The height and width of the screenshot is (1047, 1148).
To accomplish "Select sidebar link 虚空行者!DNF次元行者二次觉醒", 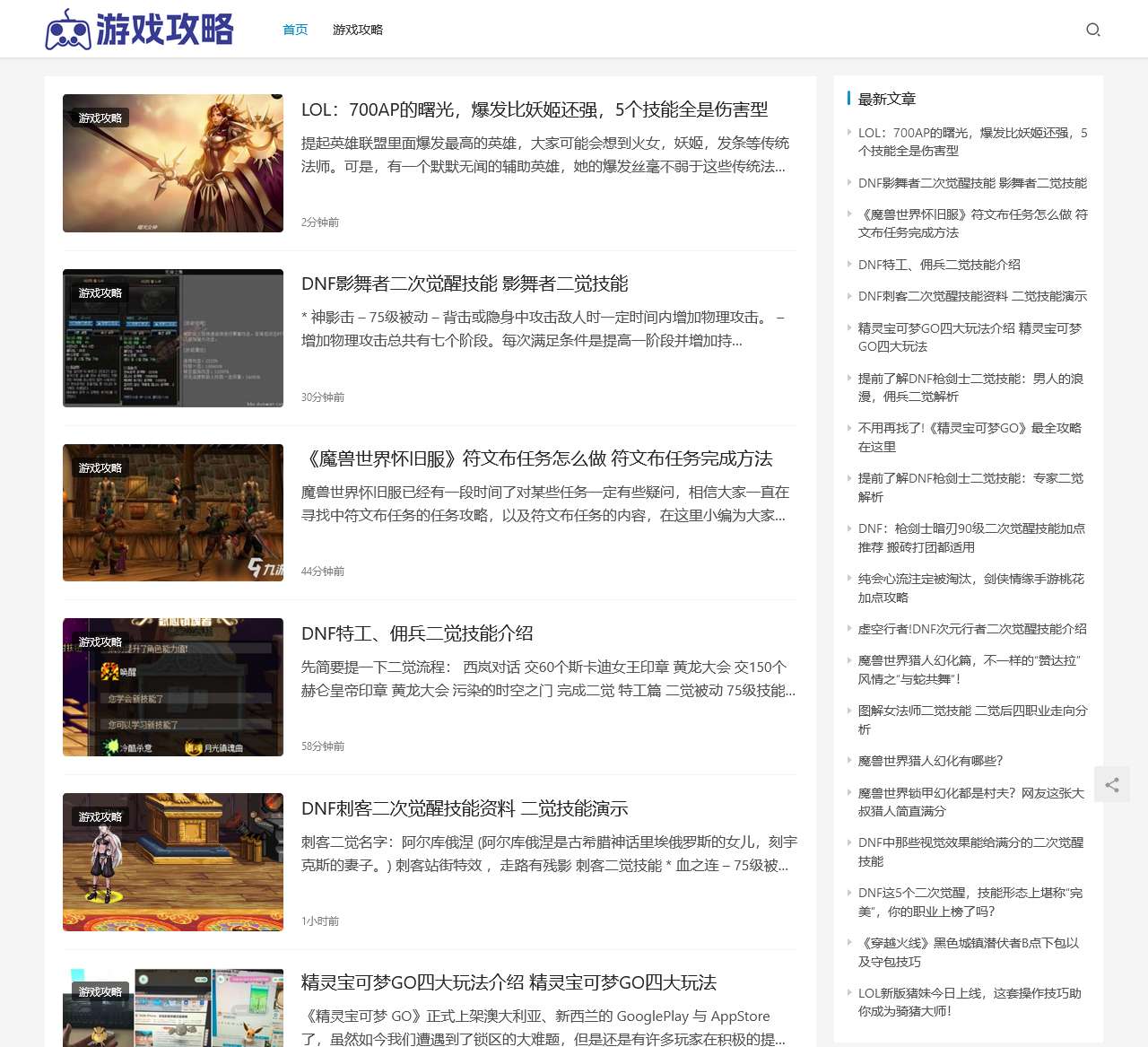I will [x=972, y=629].
